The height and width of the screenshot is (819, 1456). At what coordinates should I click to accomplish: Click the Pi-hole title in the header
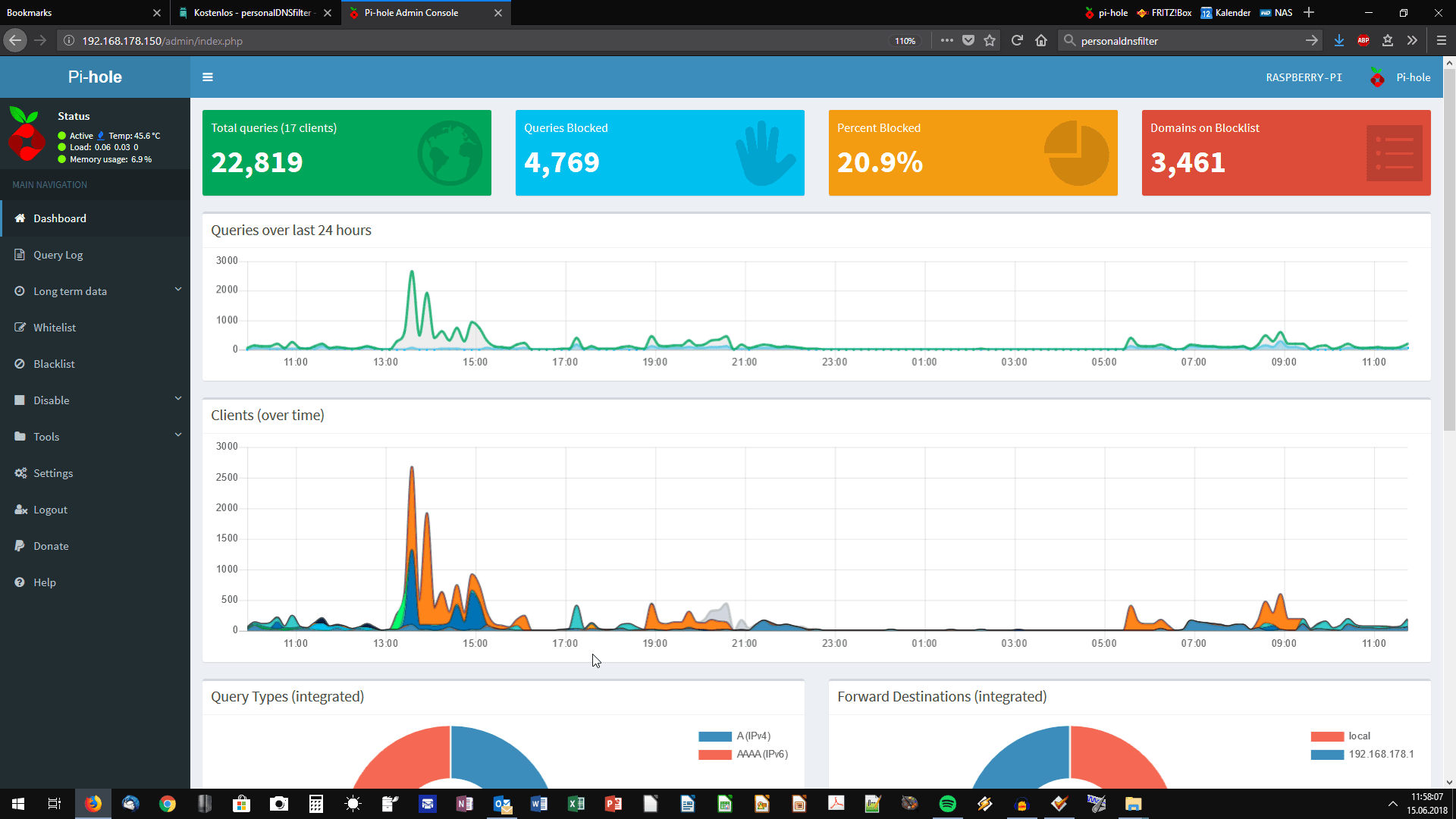point(95,77)
